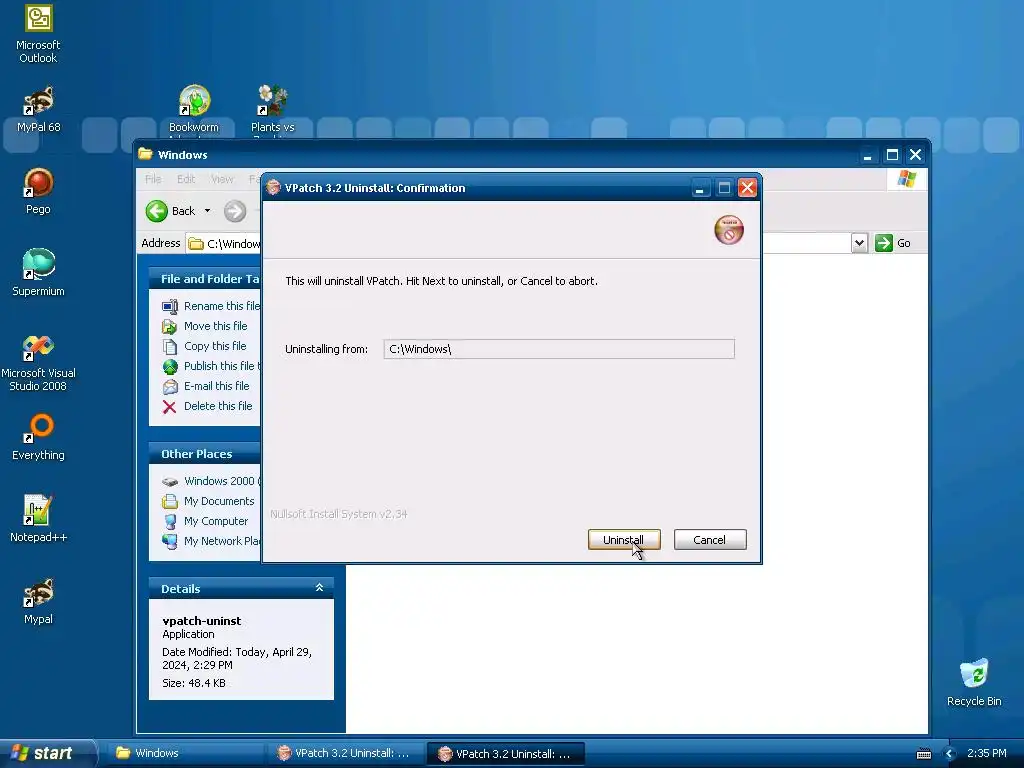Expand hidden tray icons arrow
Screen dimensions: 1024x768
(950, 754)
